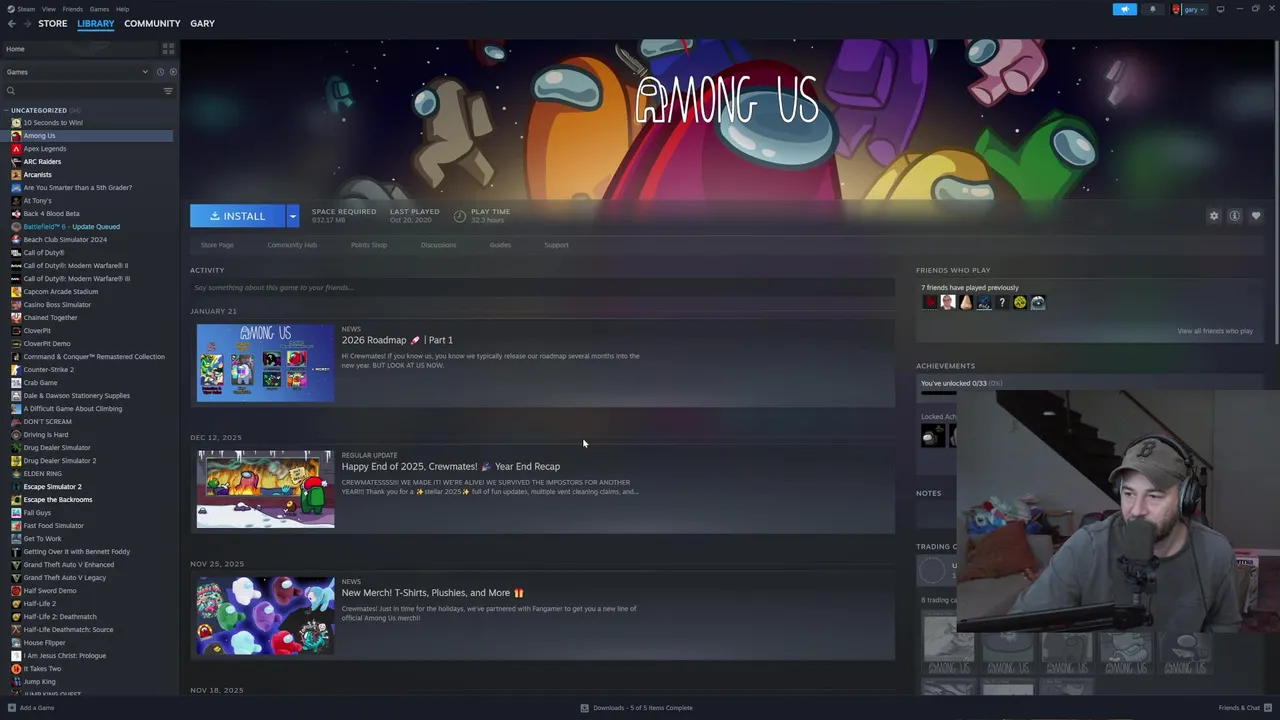Open the yellow round friend avatar

click(x=1020, y=302)
